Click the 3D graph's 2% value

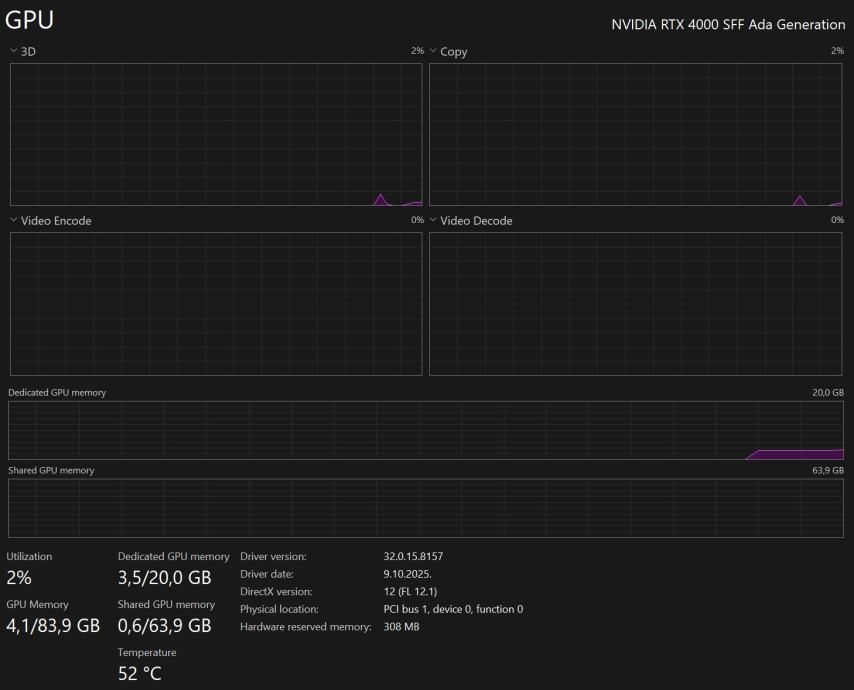click(417, 51)
